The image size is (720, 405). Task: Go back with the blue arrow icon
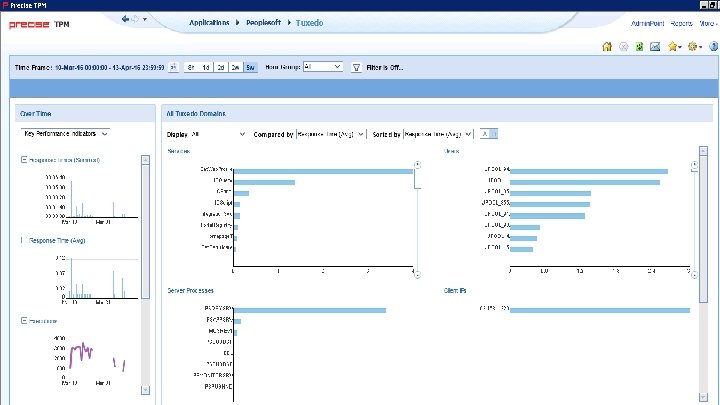click(x=125, y=19)
